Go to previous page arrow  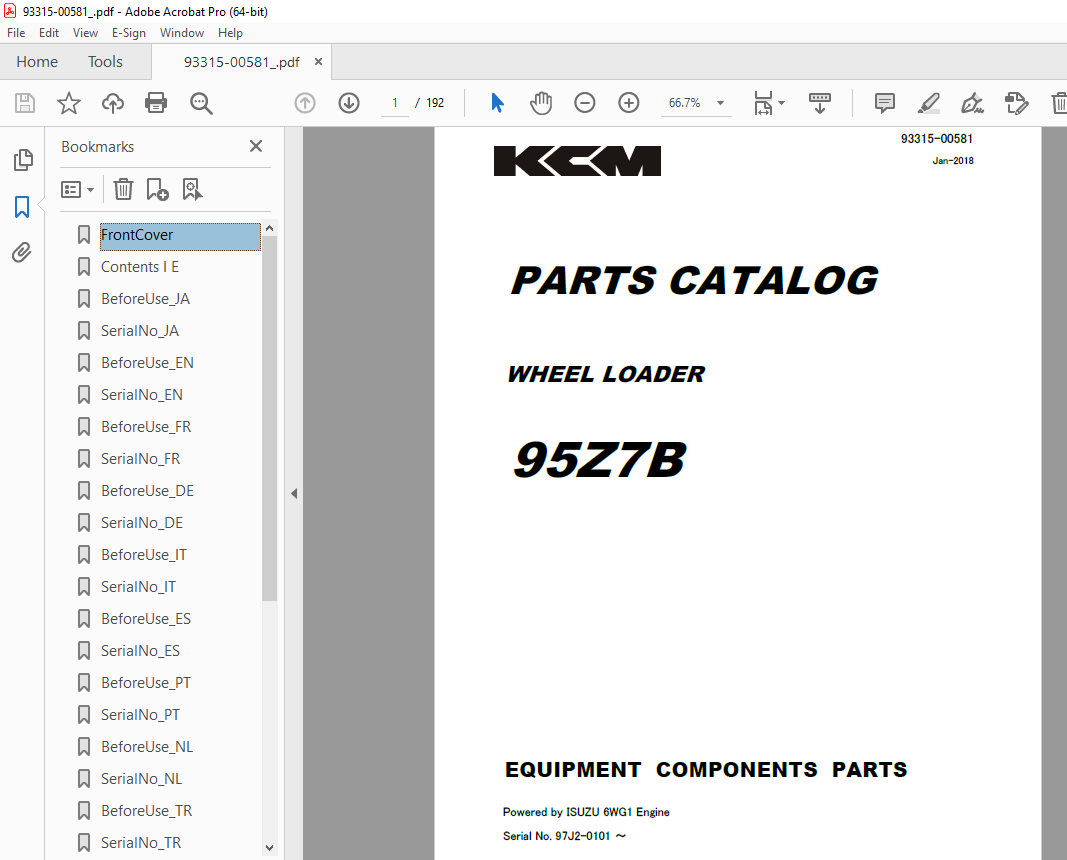(x=305, y=103)
